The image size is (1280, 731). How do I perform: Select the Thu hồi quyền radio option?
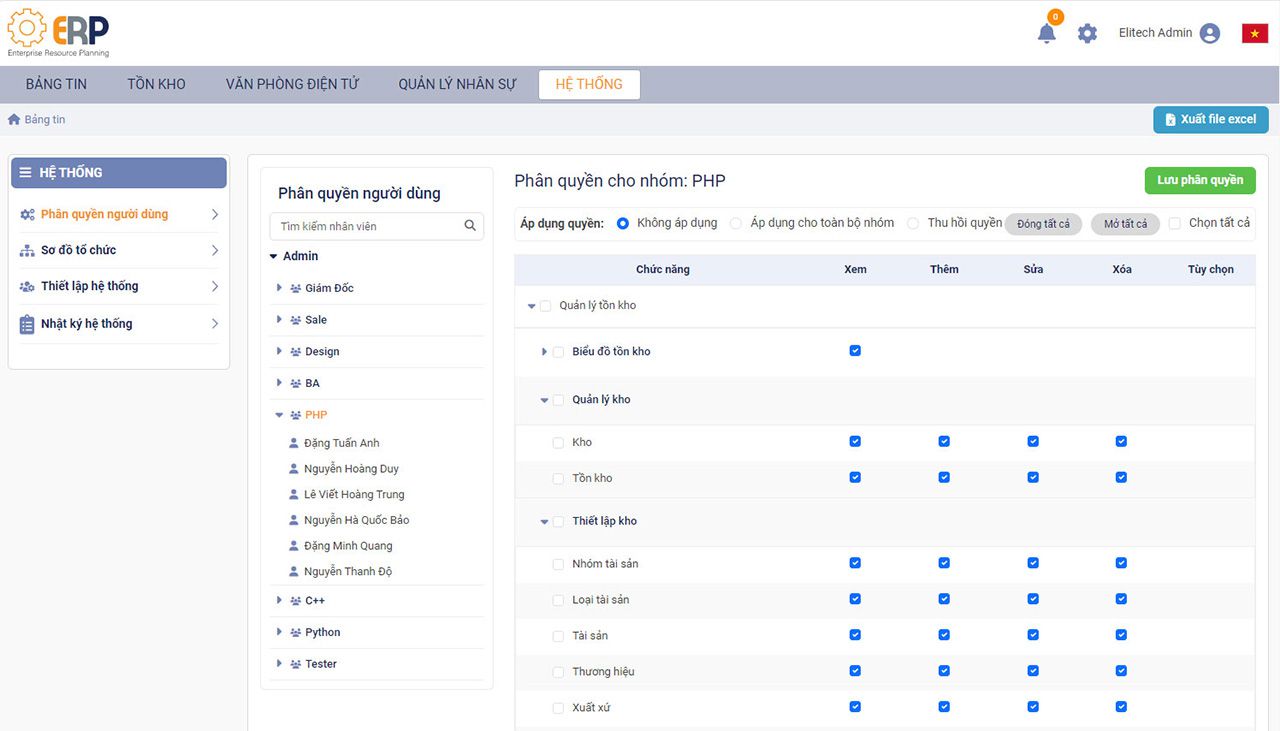[913, 223]
